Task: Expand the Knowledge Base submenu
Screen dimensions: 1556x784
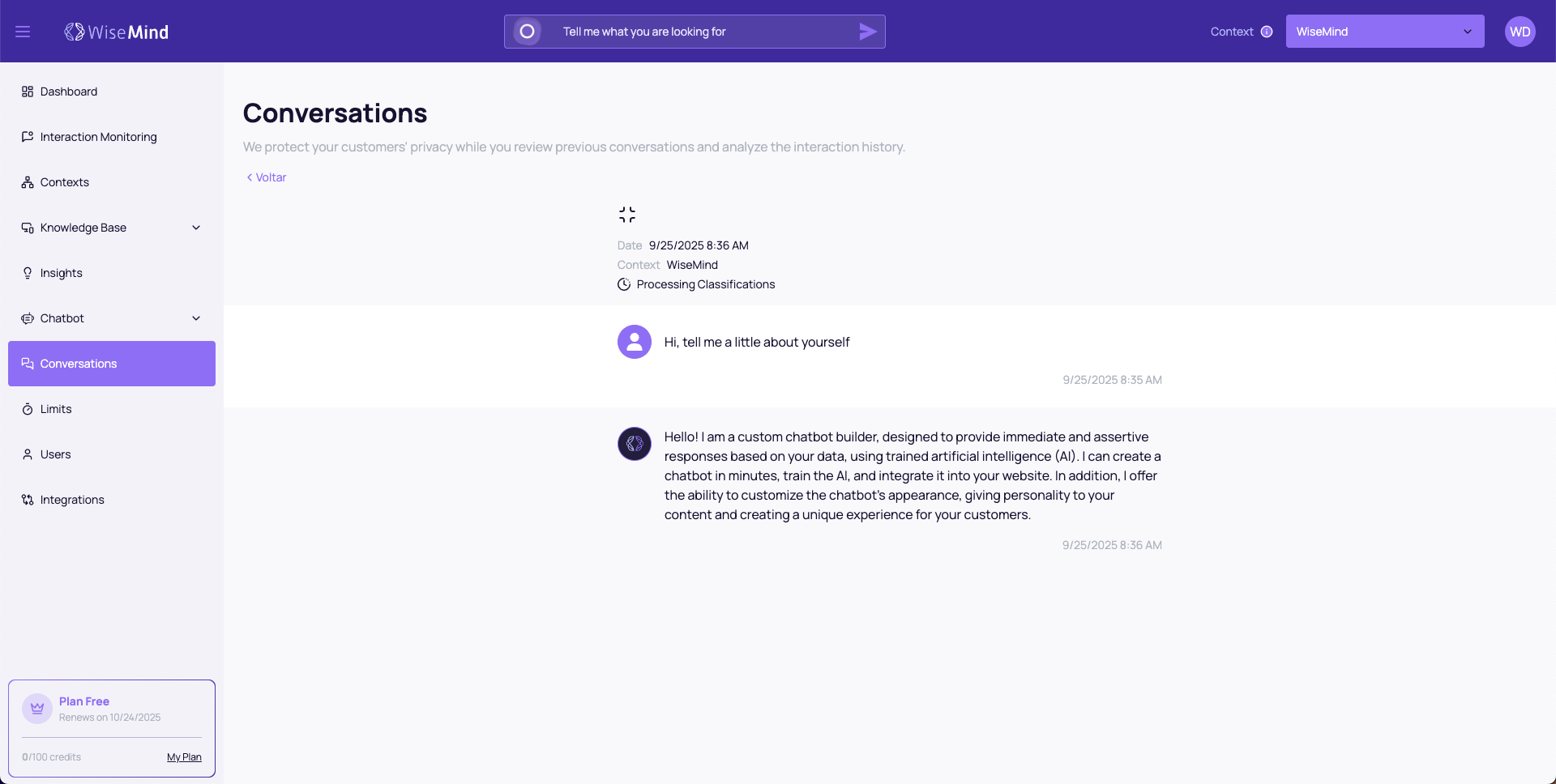Action: pyautogui.click(x=195, y=228)
